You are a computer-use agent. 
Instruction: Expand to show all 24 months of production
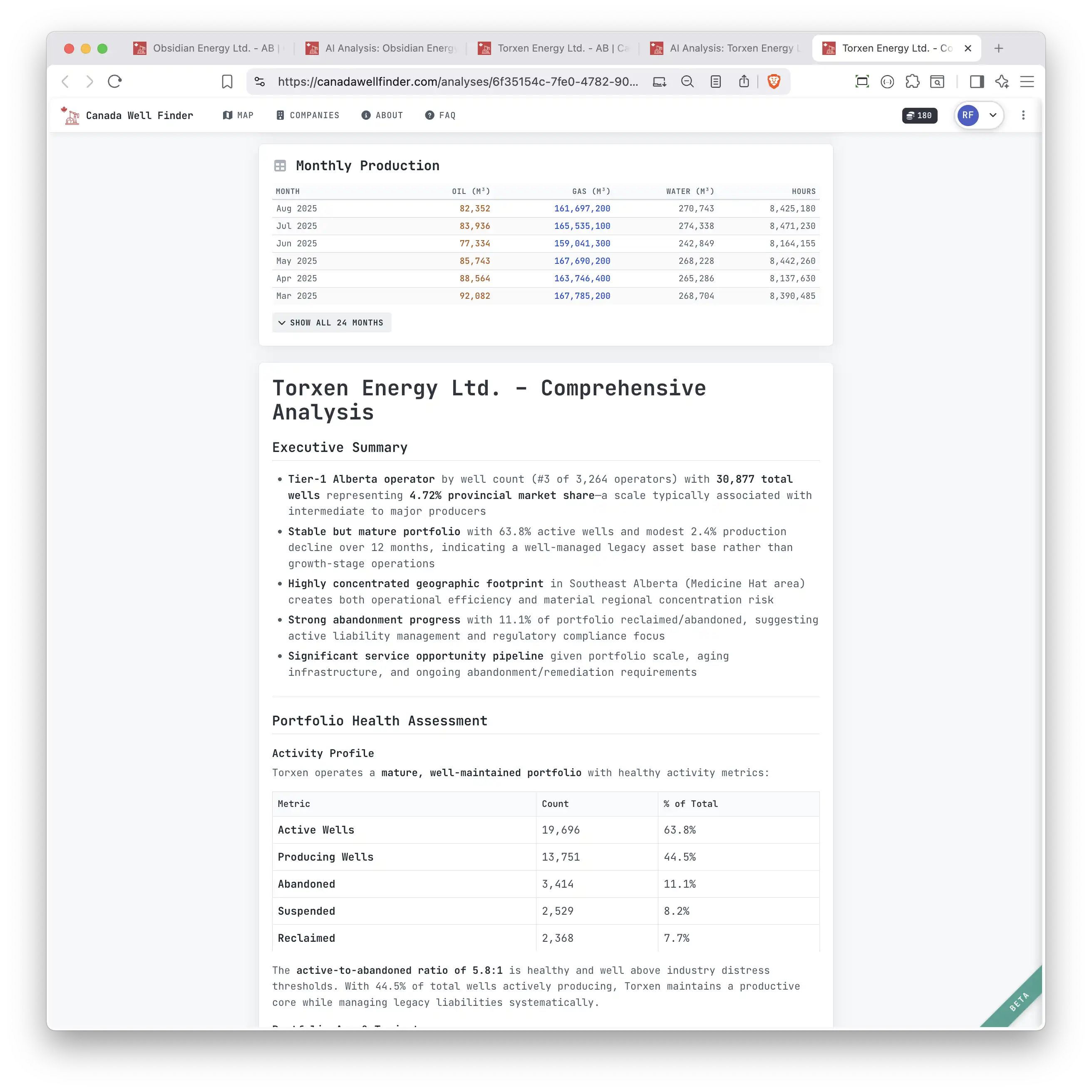click(332, 322)
